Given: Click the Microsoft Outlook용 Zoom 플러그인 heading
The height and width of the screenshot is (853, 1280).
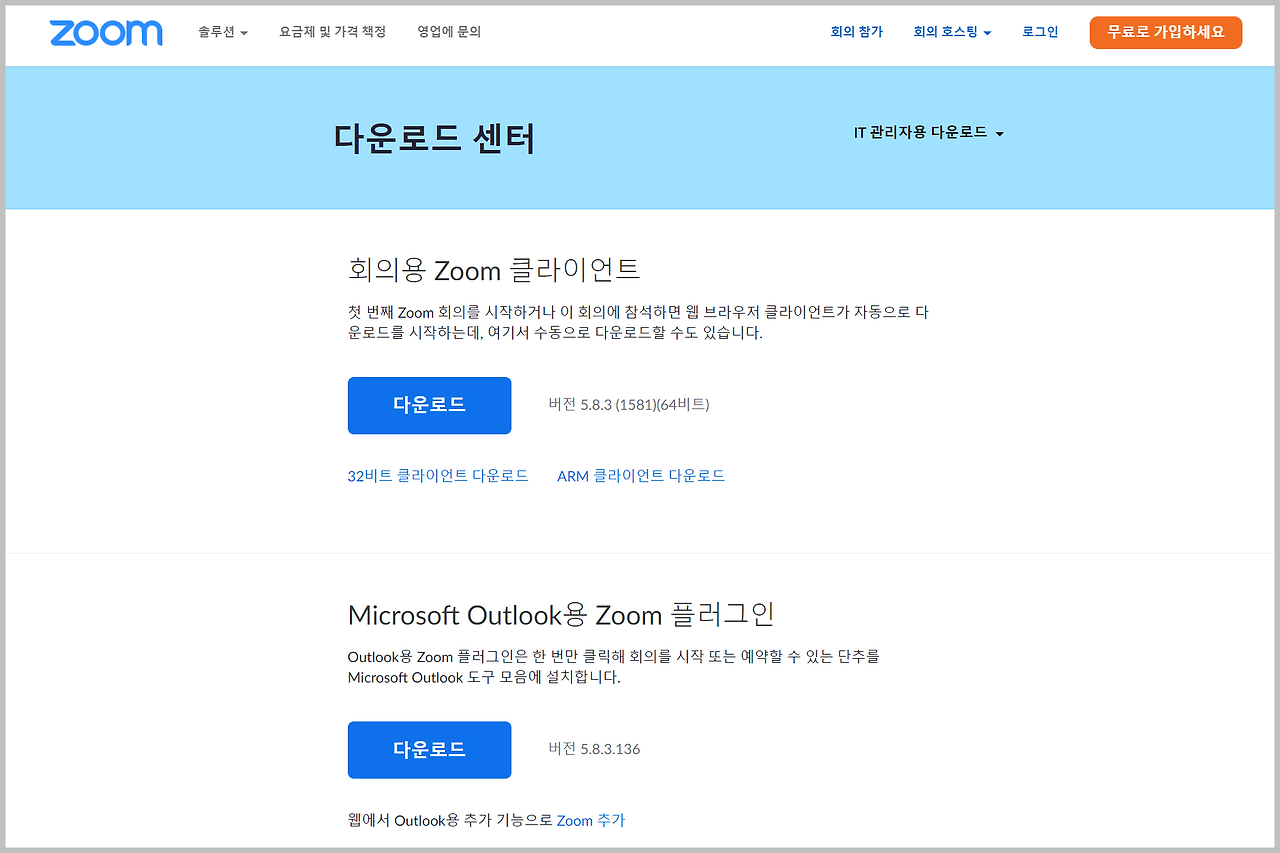Looking at the screenshot, I should pyautogui.click(x=561, y=614).
